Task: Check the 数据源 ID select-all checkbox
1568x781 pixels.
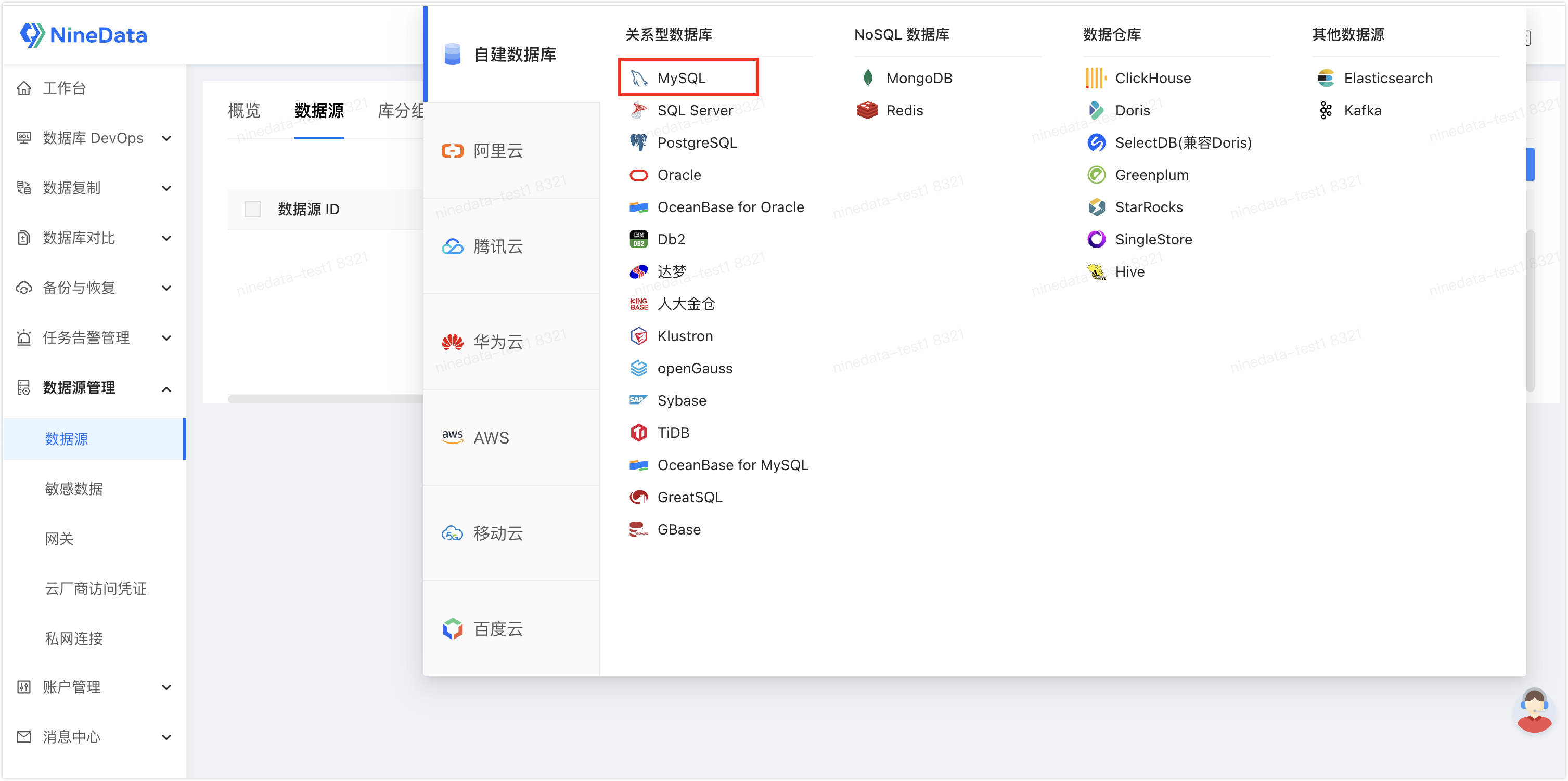Action: pyautogui.click(x=253, y=209)
